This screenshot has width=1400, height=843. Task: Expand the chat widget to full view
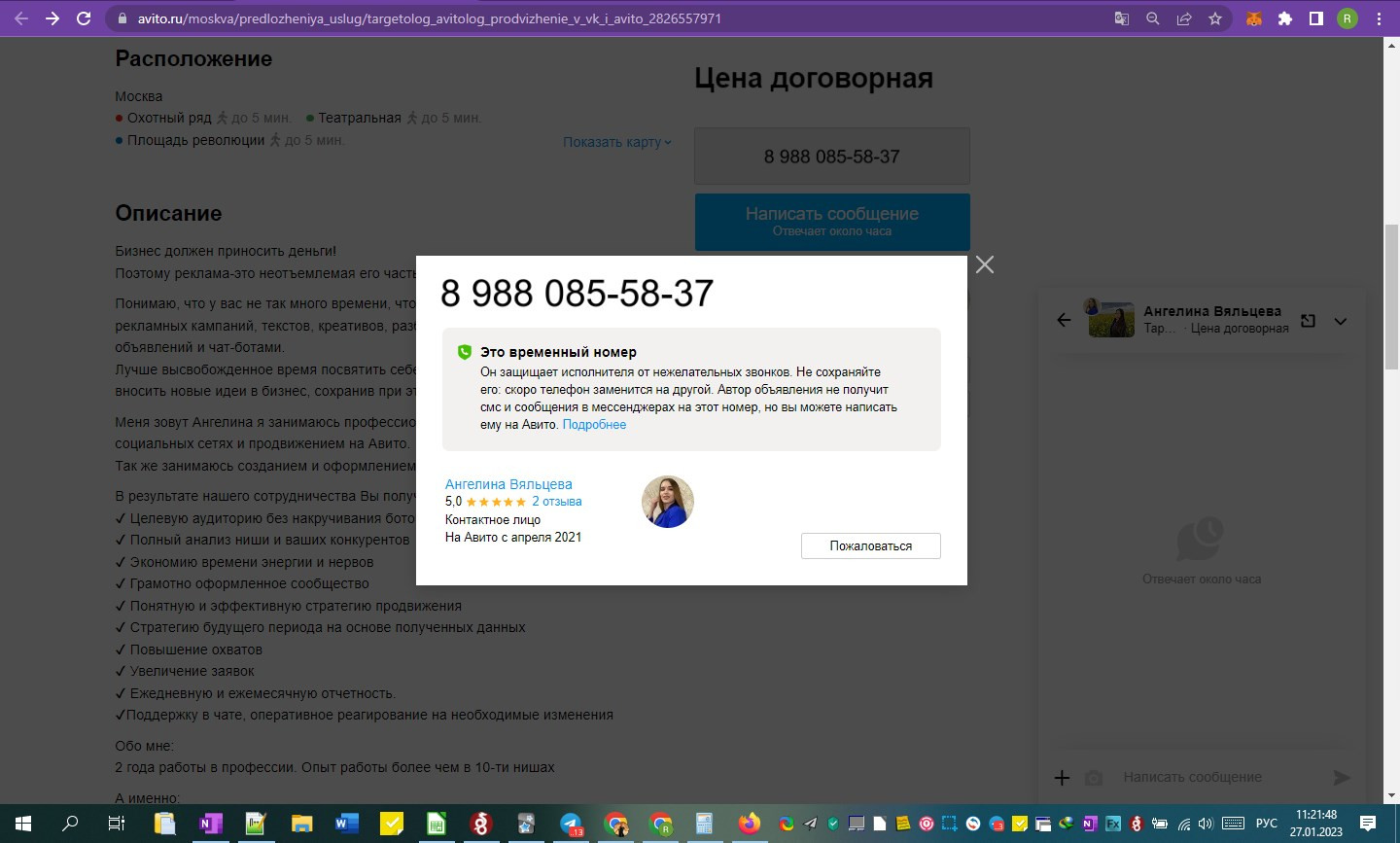tap(1309, 321)
